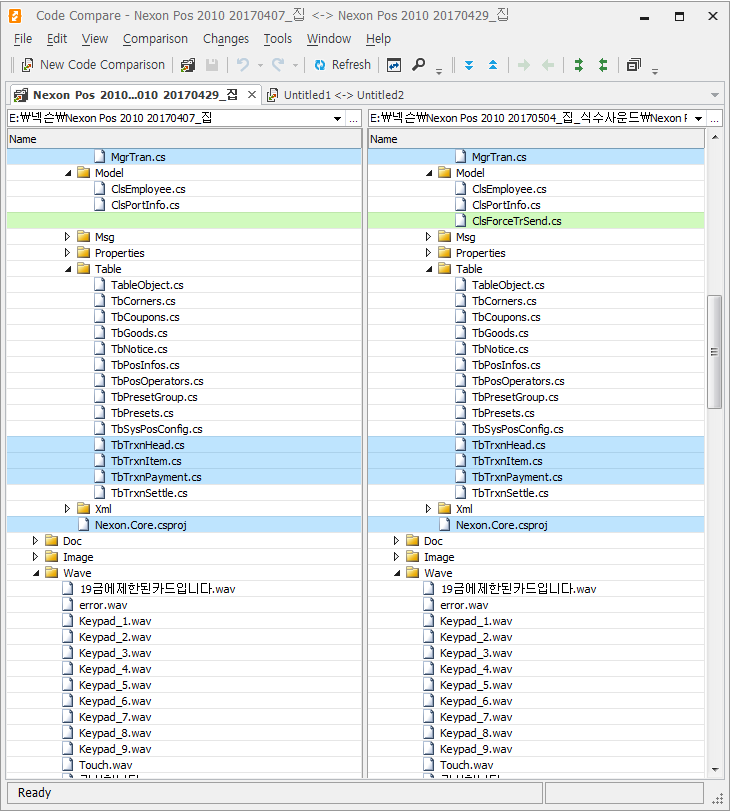Expand the Msg folder in left pane

coord(68,237)
